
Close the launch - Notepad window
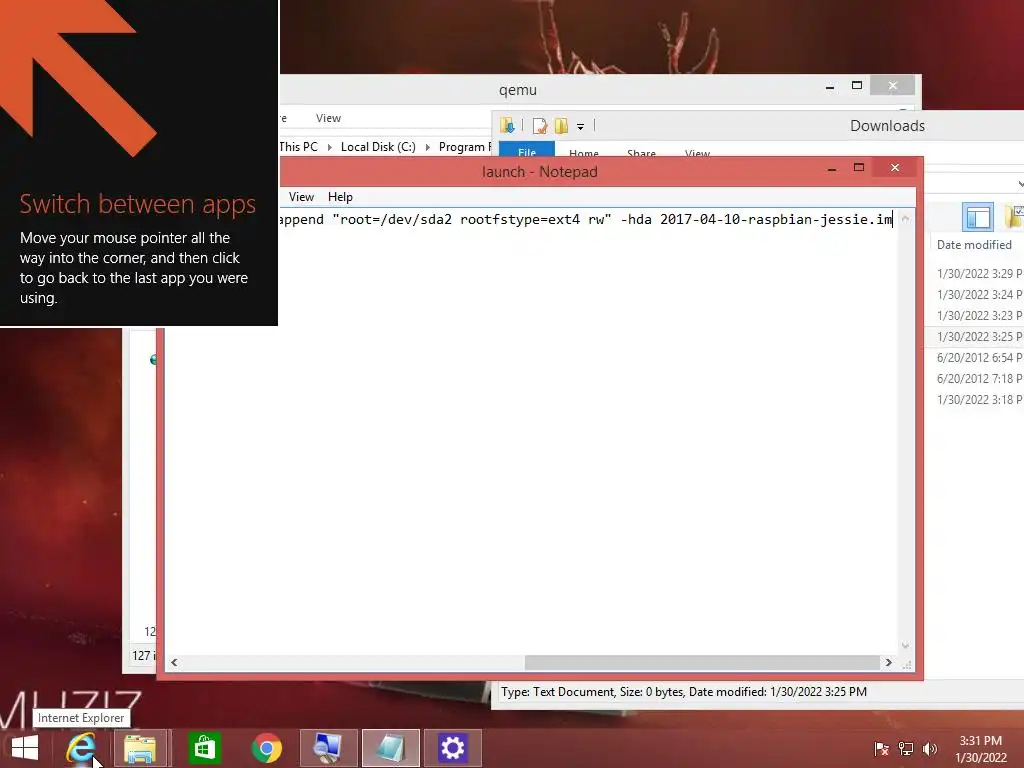tap(895, 168)
